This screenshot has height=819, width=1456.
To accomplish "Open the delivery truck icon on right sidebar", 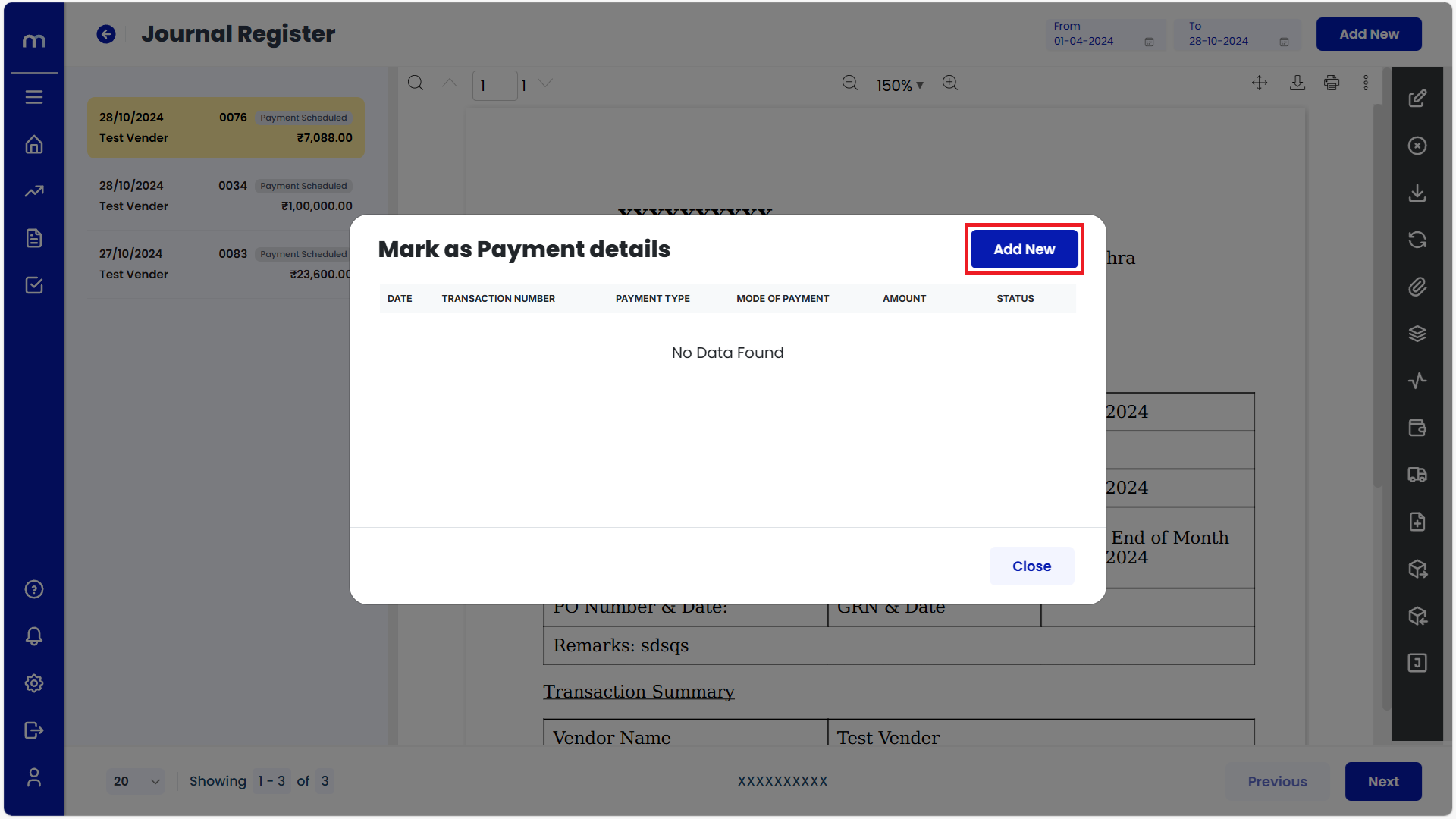I will coord(1417,475).
